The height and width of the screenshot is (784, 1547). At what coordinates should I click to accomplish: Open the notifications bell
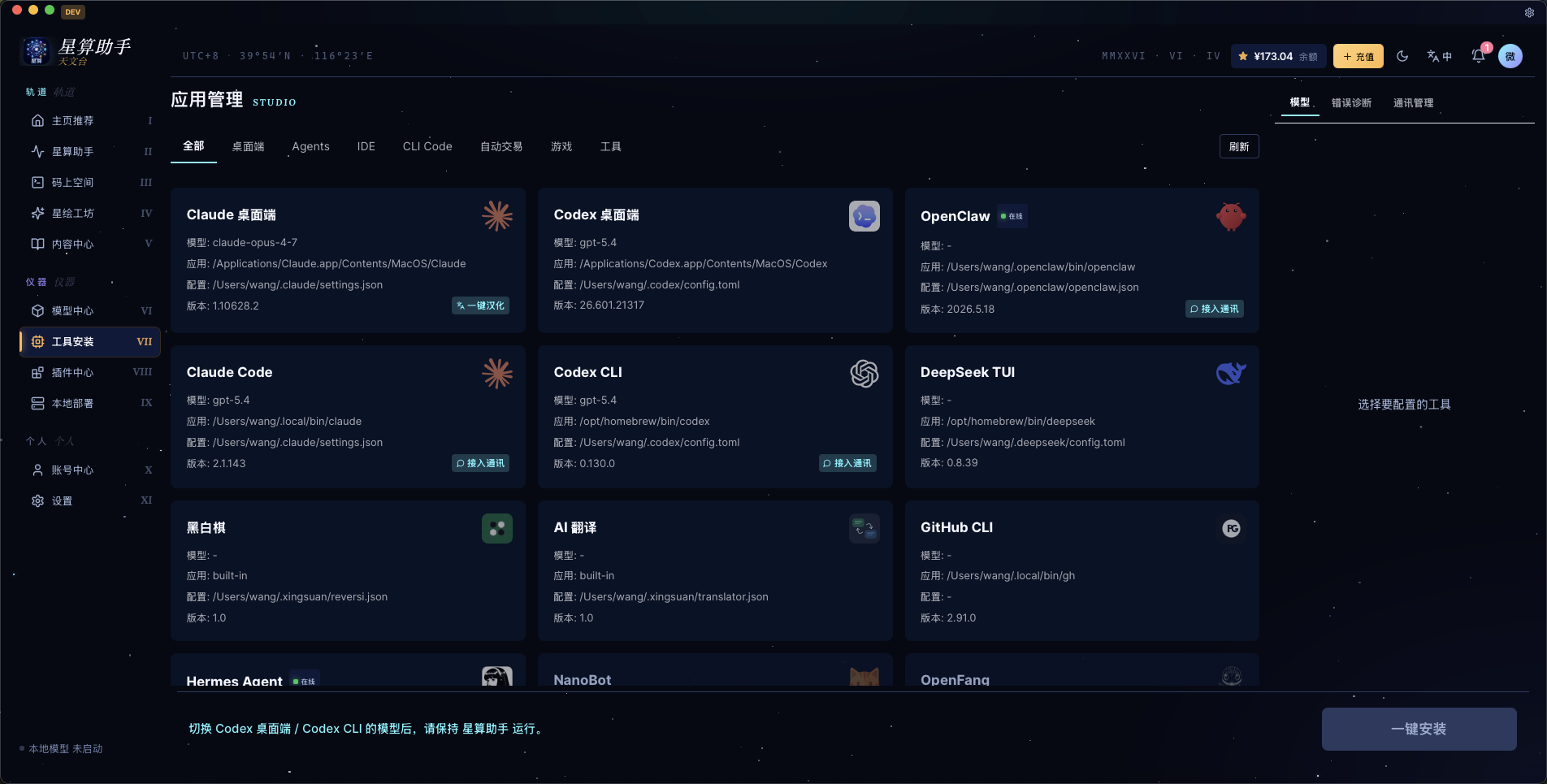(x=1478, y=56)
